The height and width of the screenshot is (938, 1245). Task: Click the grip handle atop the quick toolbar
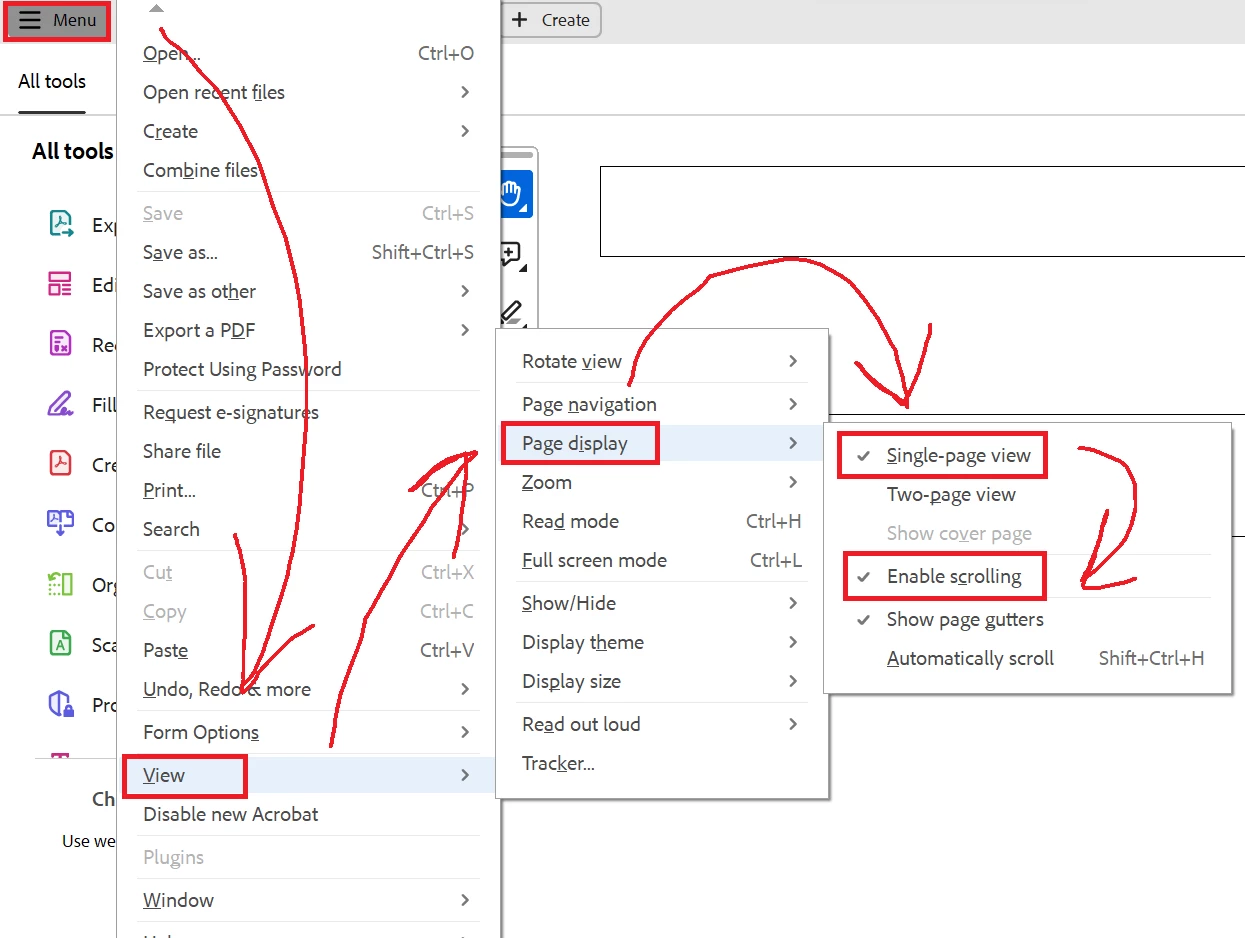(516, 156)
